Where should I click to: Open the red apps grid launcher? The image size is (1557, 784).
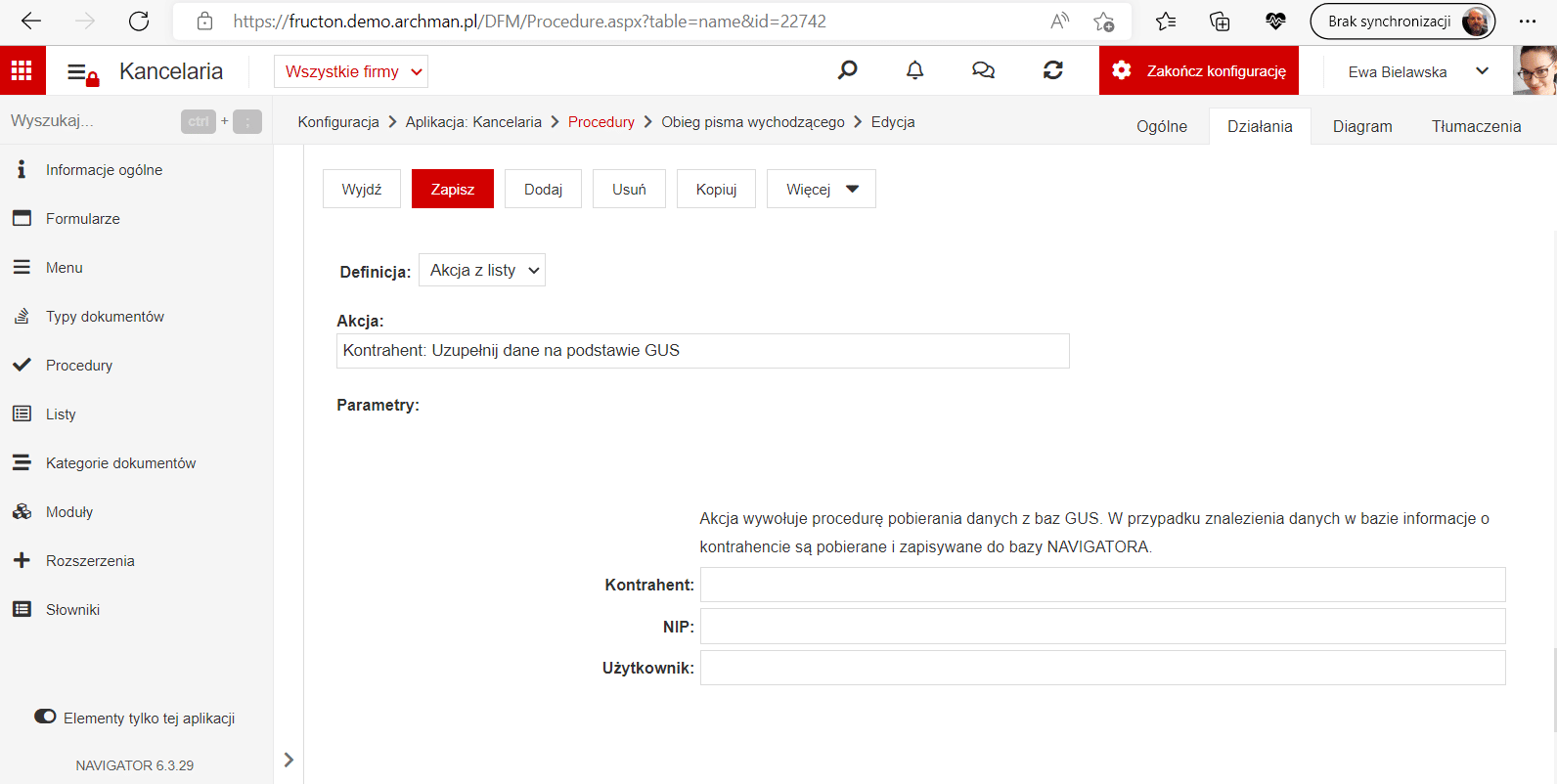pyautogui.click(x=22, y=70)
